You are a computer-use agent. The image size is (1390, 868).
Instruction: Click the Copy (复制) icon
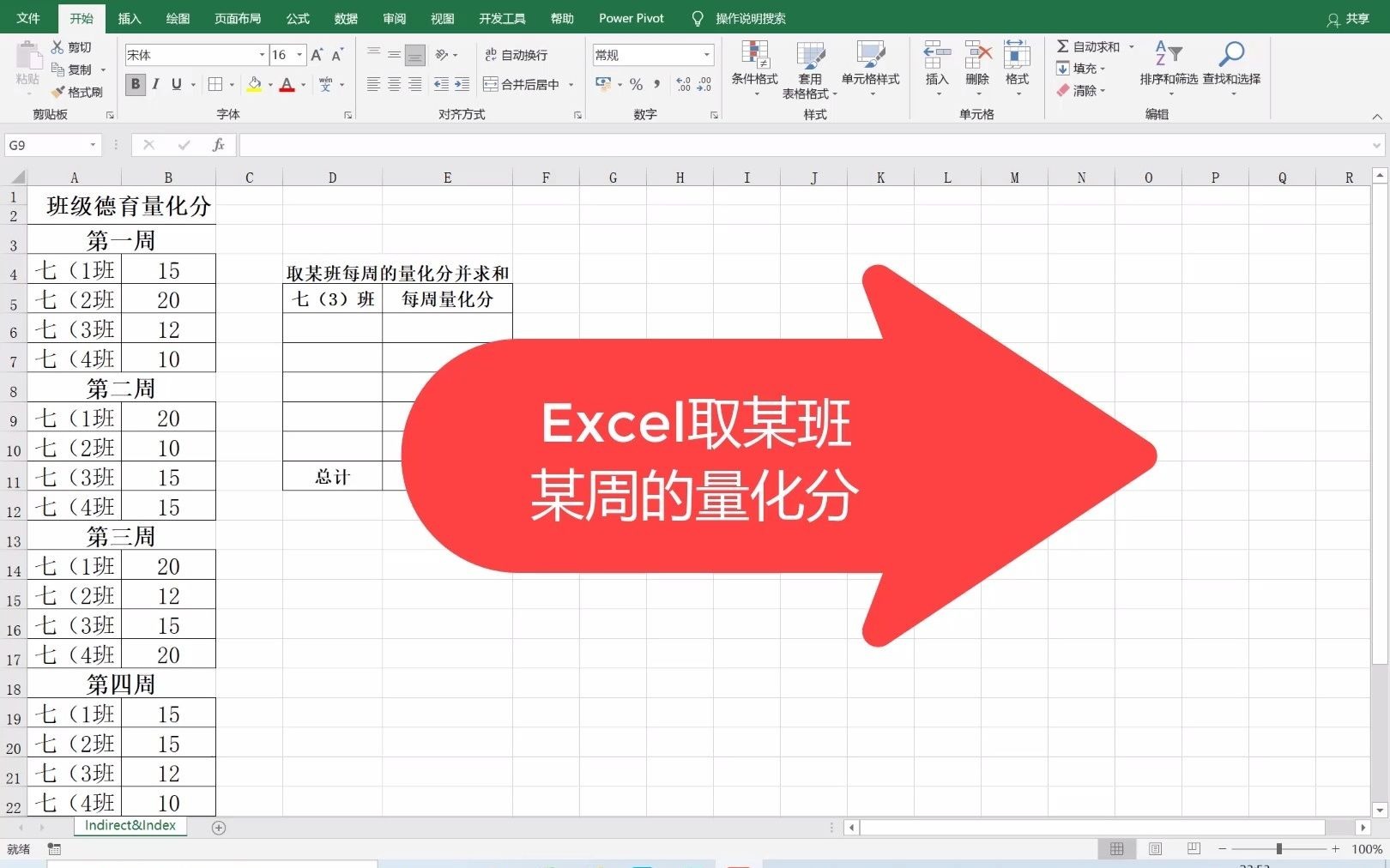(x=57, y=69)
